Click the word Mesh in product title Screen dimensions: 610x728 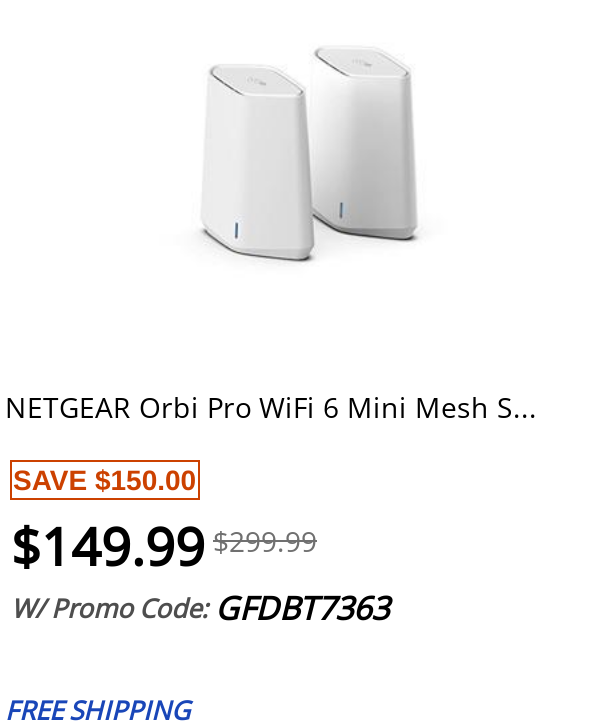click(x=451, y=409)
